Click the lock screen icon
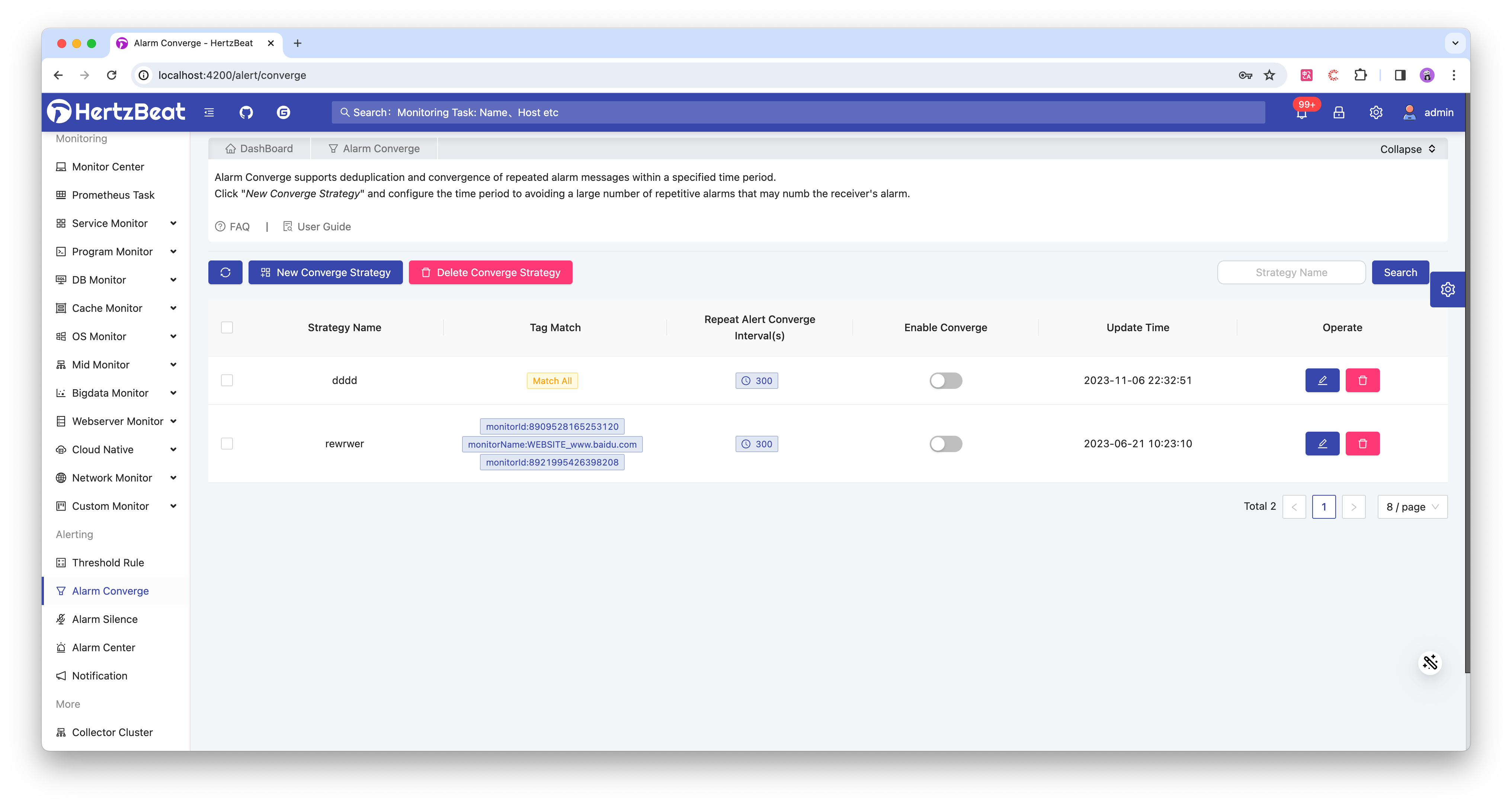 coord(1339,112)
